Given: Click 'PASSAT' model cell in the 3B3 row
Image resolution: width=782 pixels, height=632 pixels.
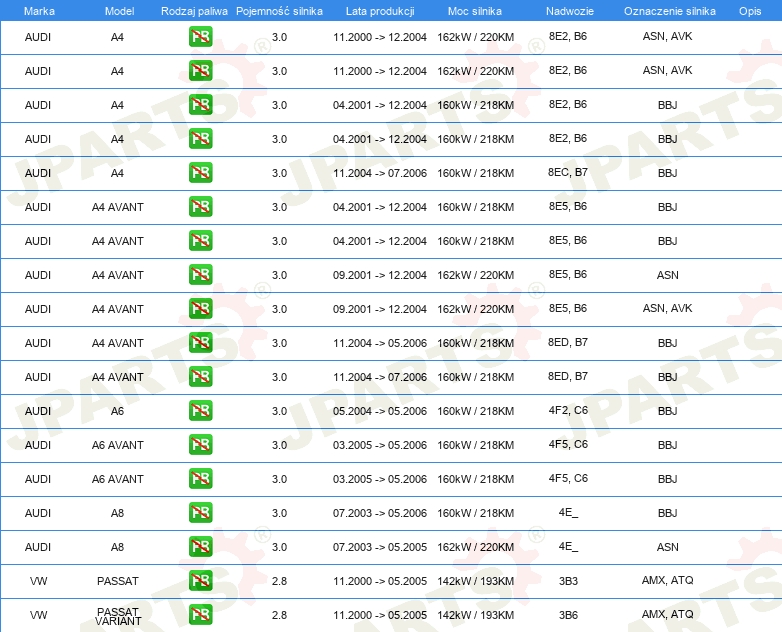Looking at the screenshot, I should [118, 581].
